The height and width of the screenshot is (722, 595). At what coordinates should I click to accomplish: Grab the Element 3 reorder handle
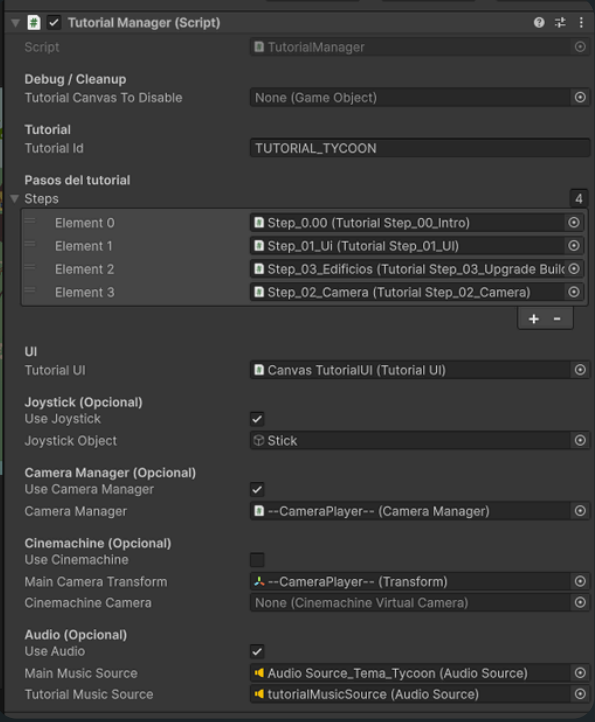[30, 290]
